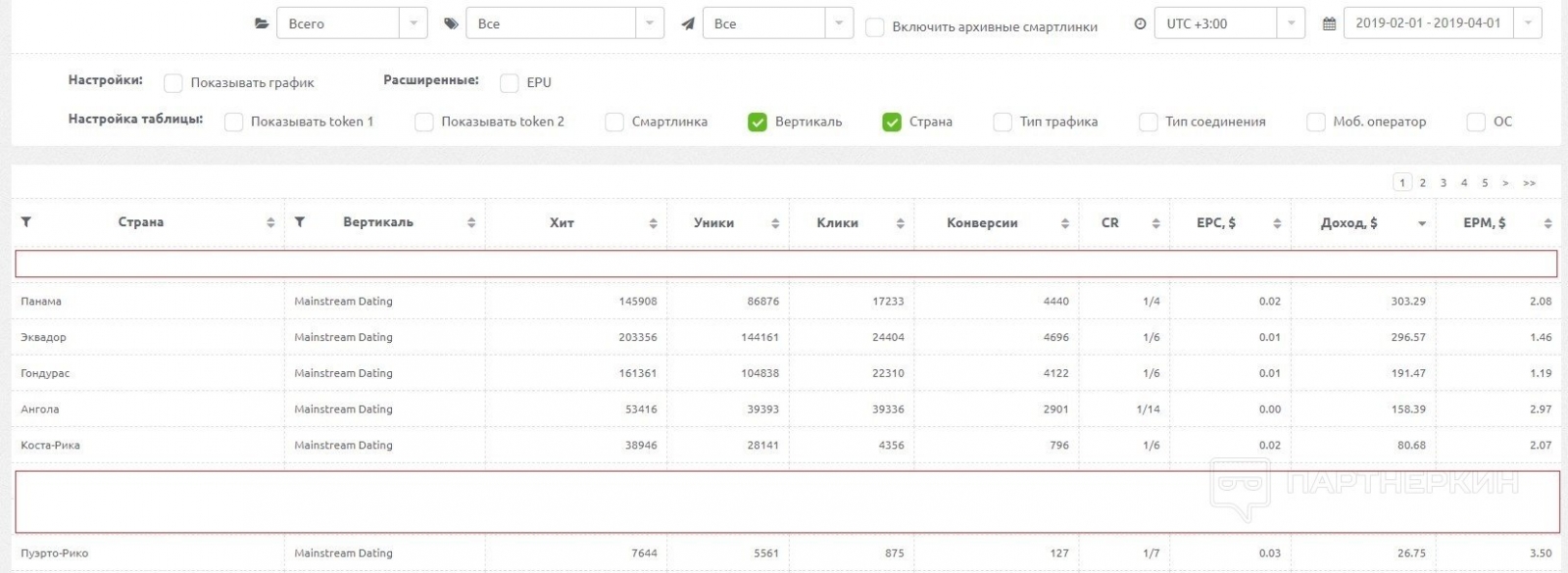The height and width of the screenshot is (573, 1568).
Task: Enable Показывать token 1 checkbox
Action: (x=233, y=122)
